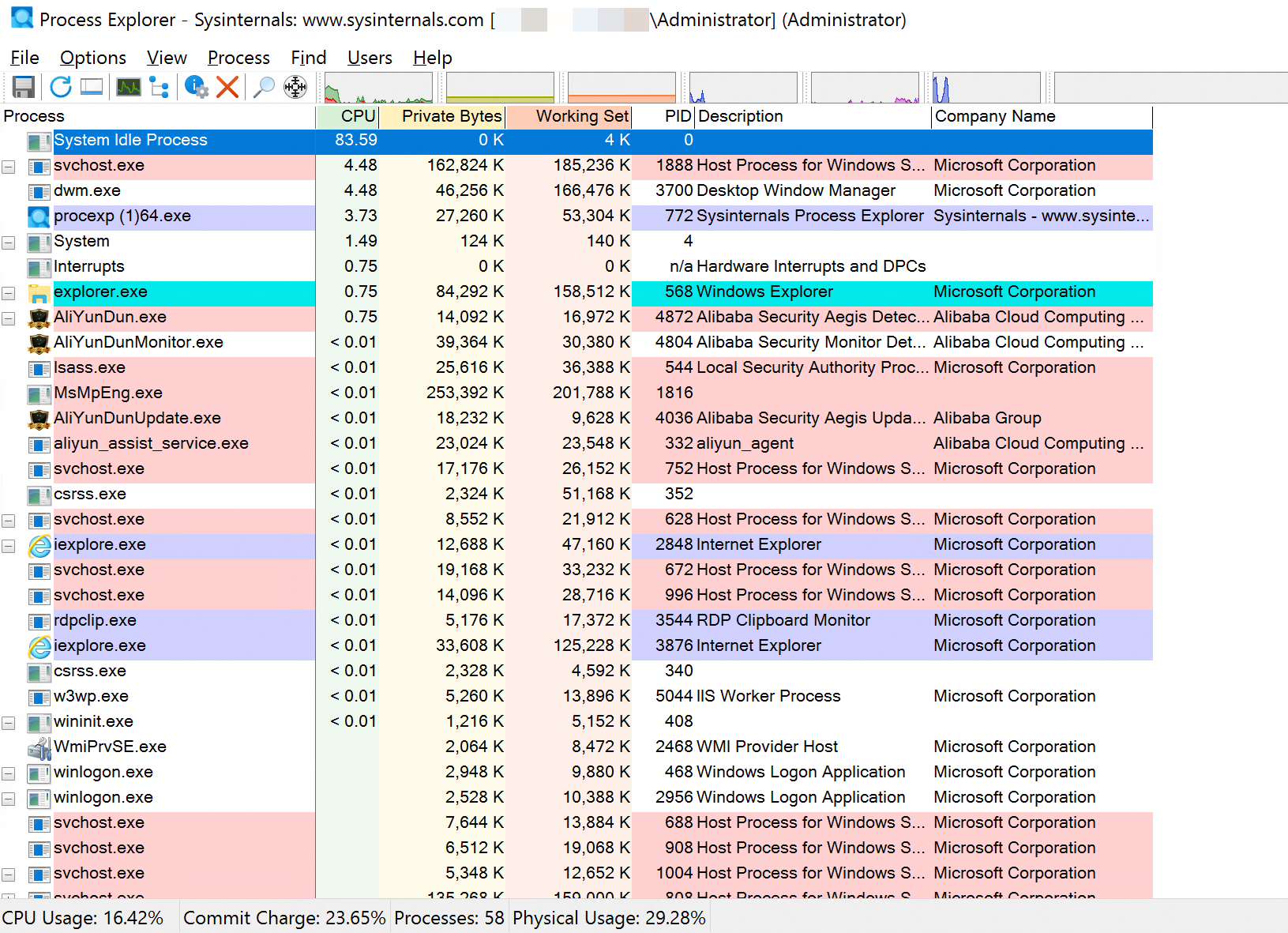Toggle the process tree view icon
1288x933 pixels.
point(159,87)
